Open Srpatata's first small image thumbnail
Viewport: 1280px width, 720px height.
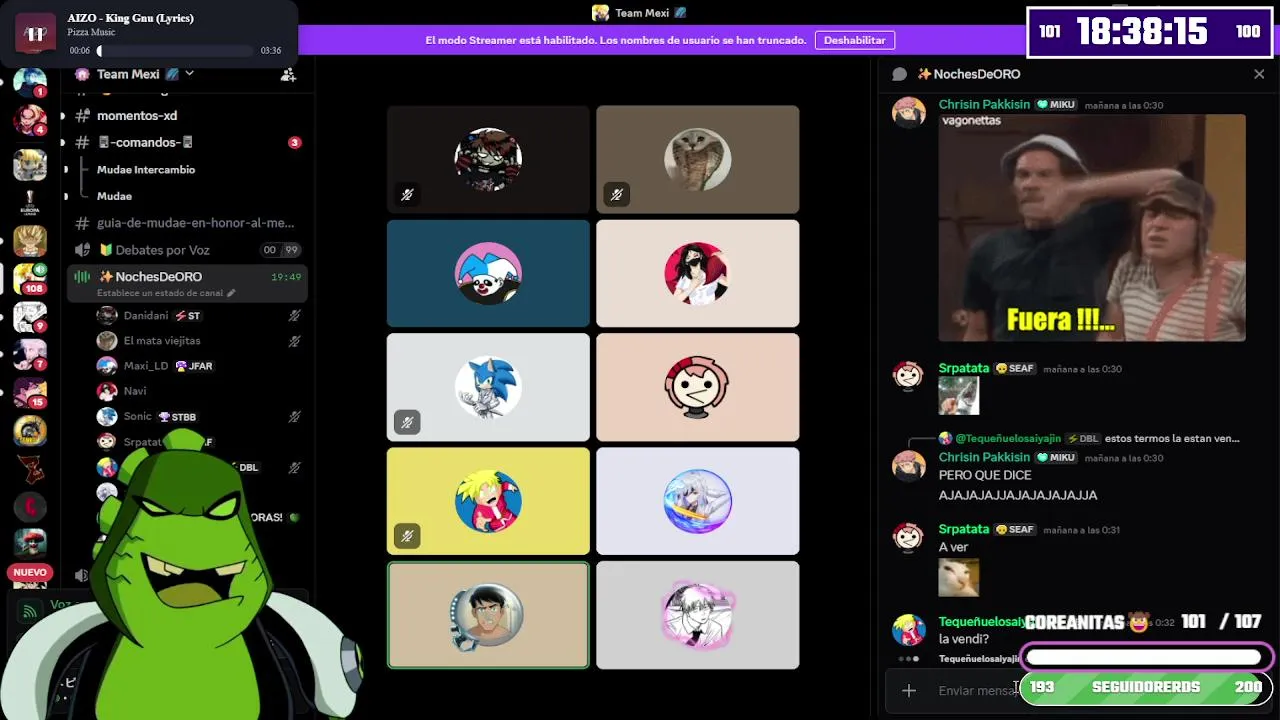(x=958, y=396)
